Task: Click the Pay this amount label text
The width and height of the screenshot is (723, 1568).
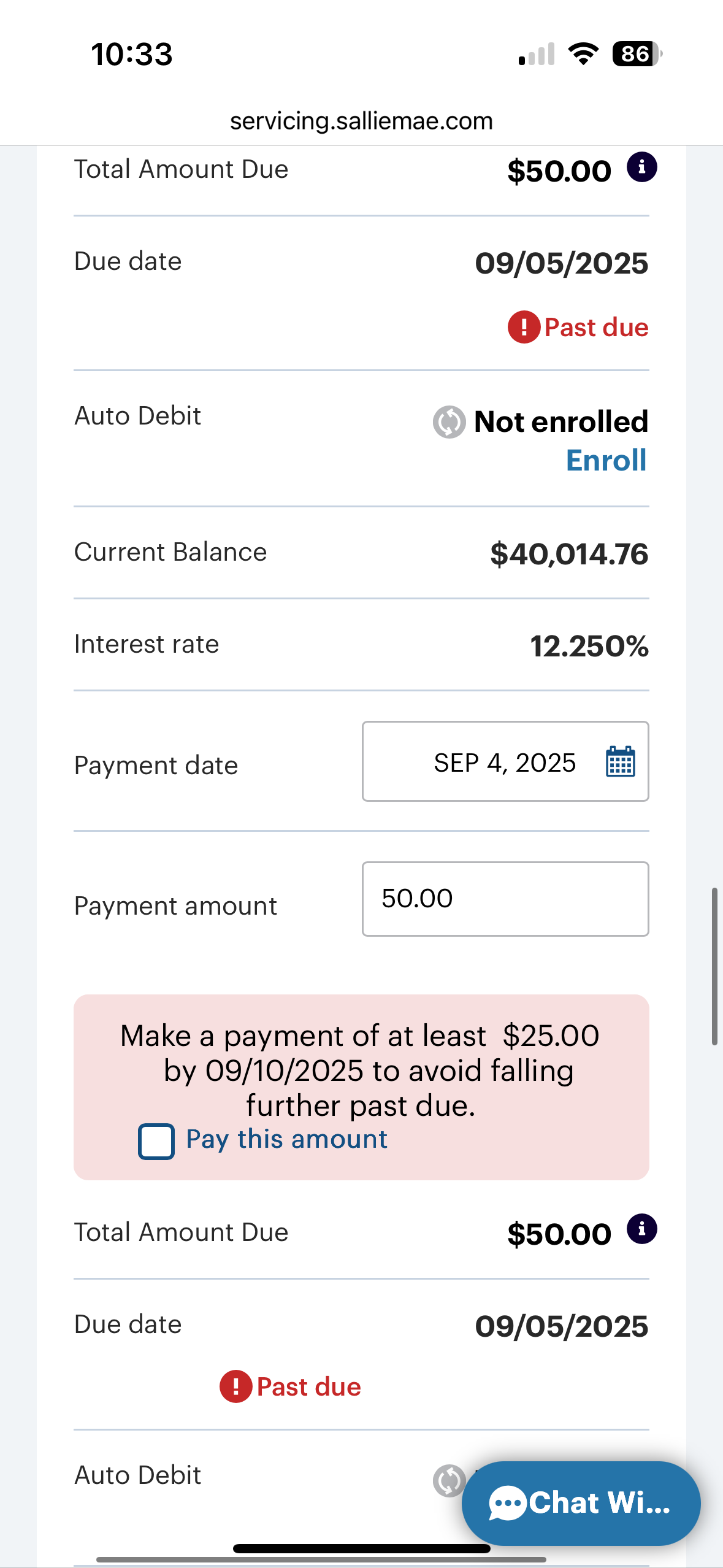Action: point(286,1139)
